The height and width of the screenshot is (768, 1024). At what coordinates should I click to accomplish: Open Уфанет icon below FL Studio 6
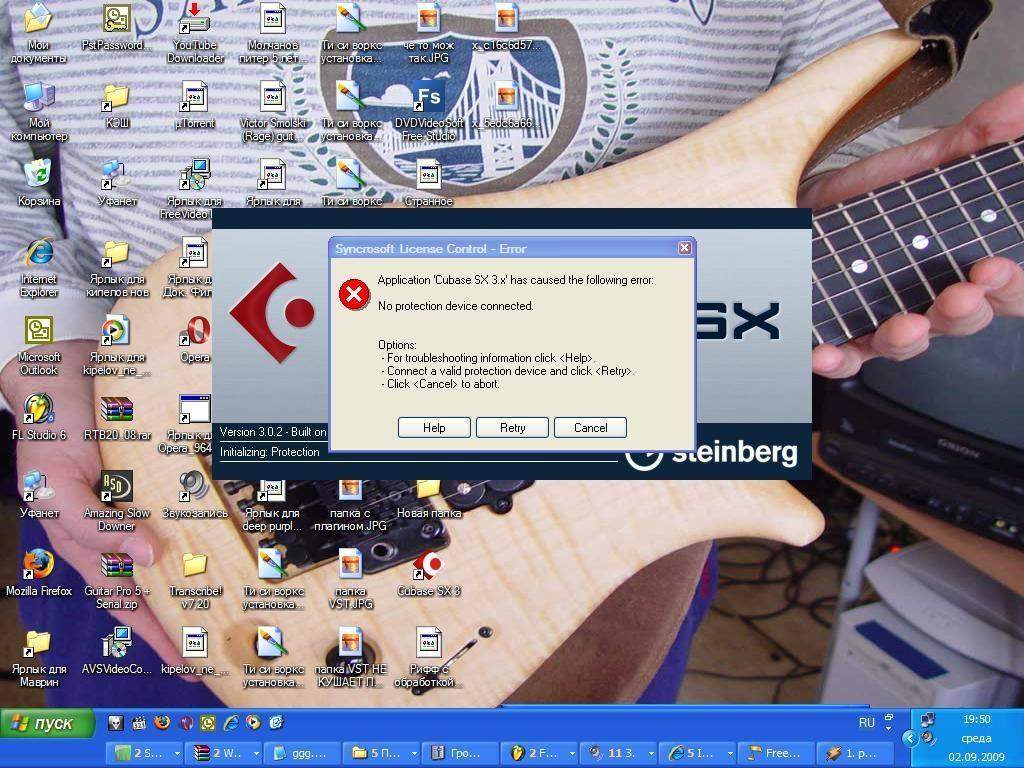[x=39, y=496]
